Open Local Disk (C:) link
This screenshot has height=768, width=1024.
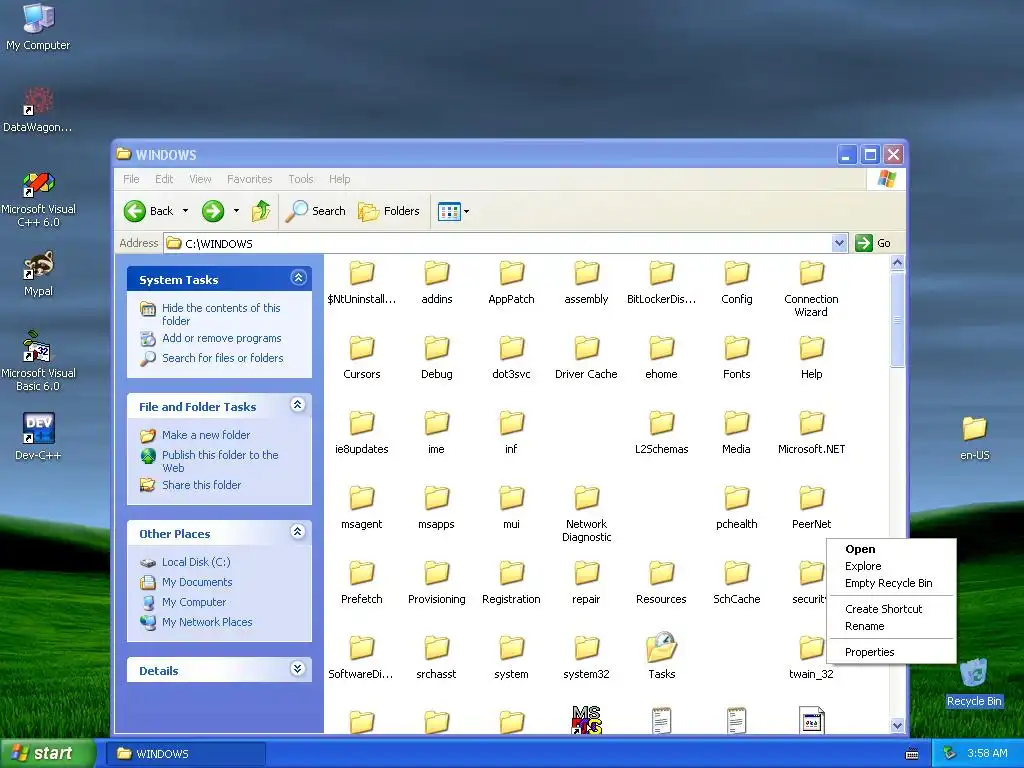(x=196, y=562)
